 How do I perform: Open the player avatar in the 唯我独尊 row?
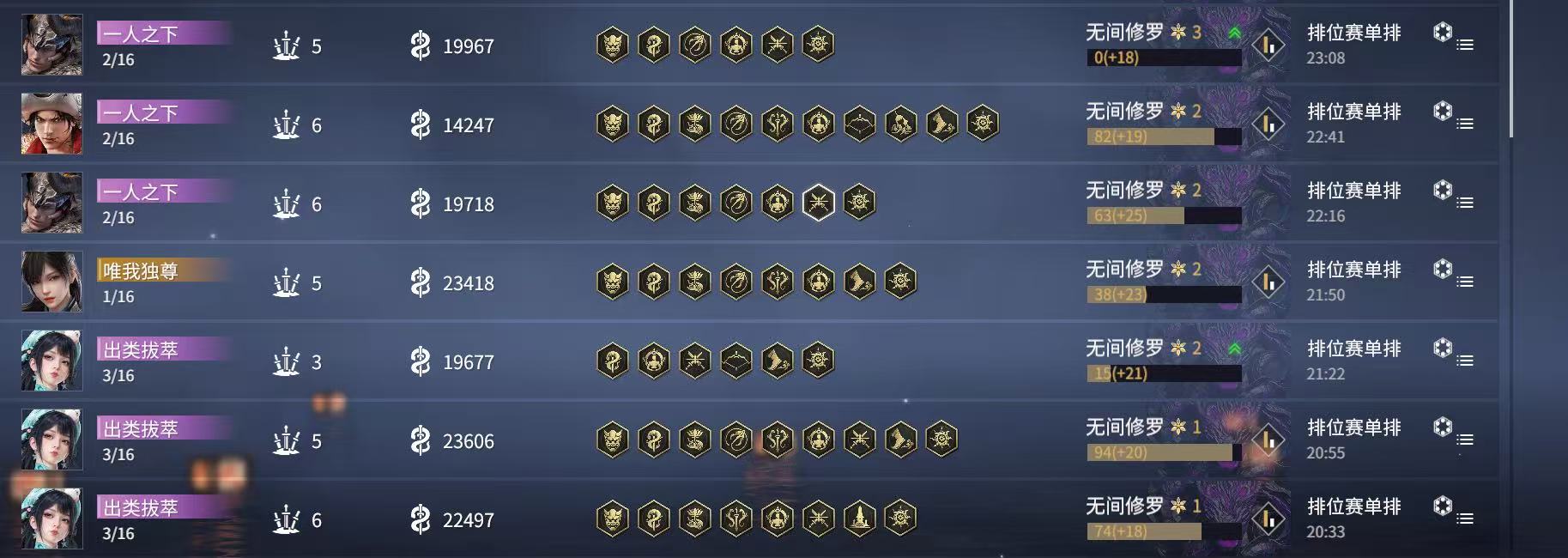click(51, 282)
